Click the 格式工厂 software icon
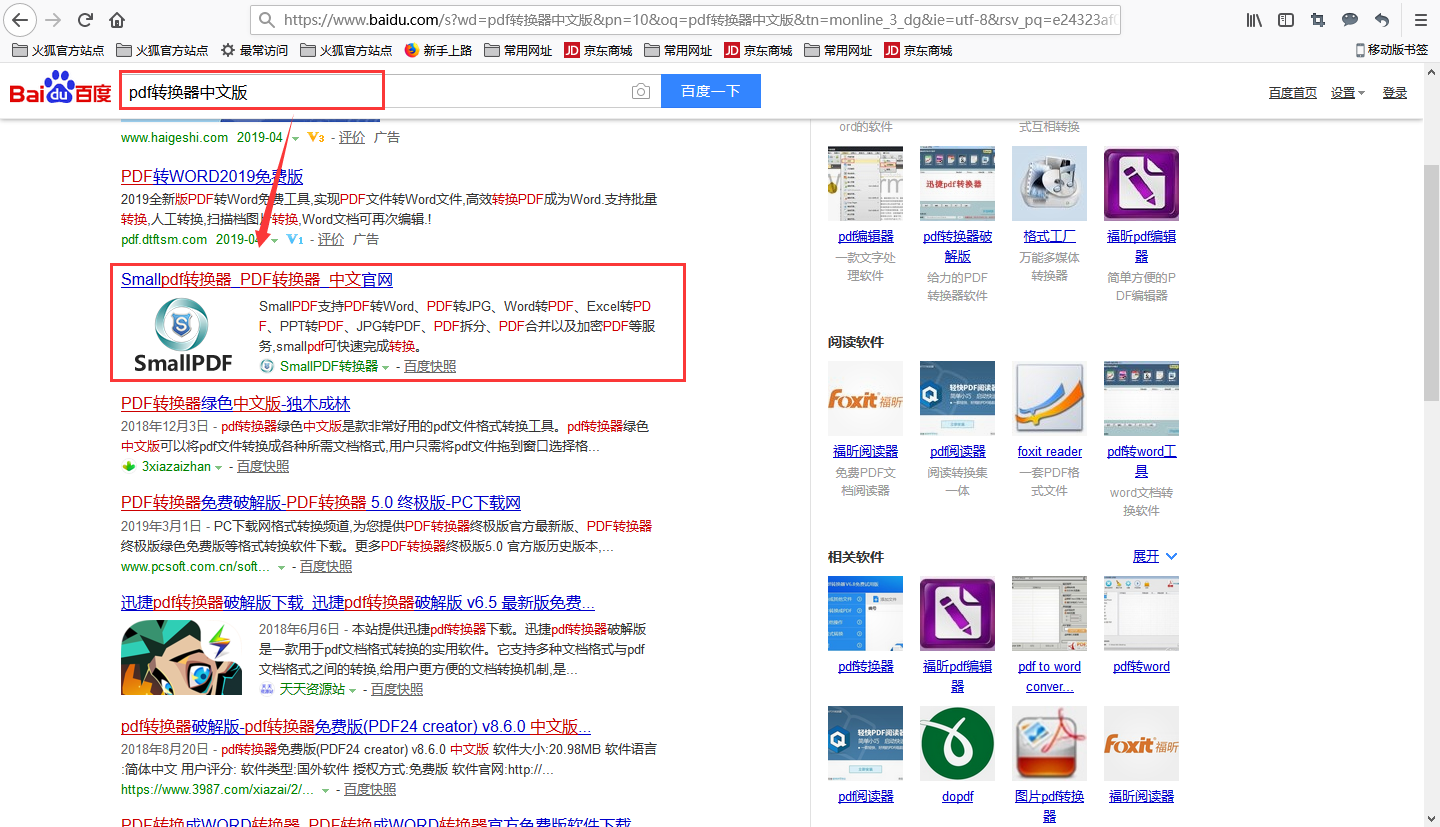 (1049, 184)
